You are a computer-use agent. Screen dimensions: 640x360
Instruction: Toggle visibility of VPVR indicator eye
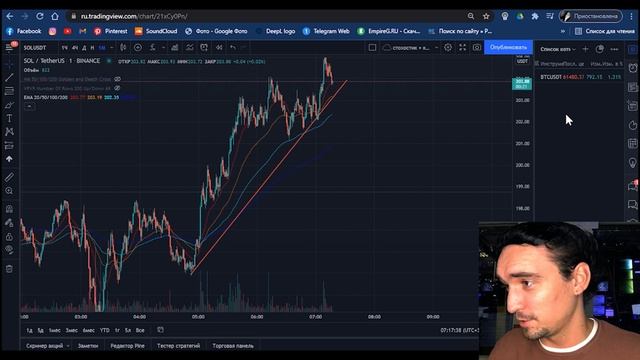[x=117, y=88]
